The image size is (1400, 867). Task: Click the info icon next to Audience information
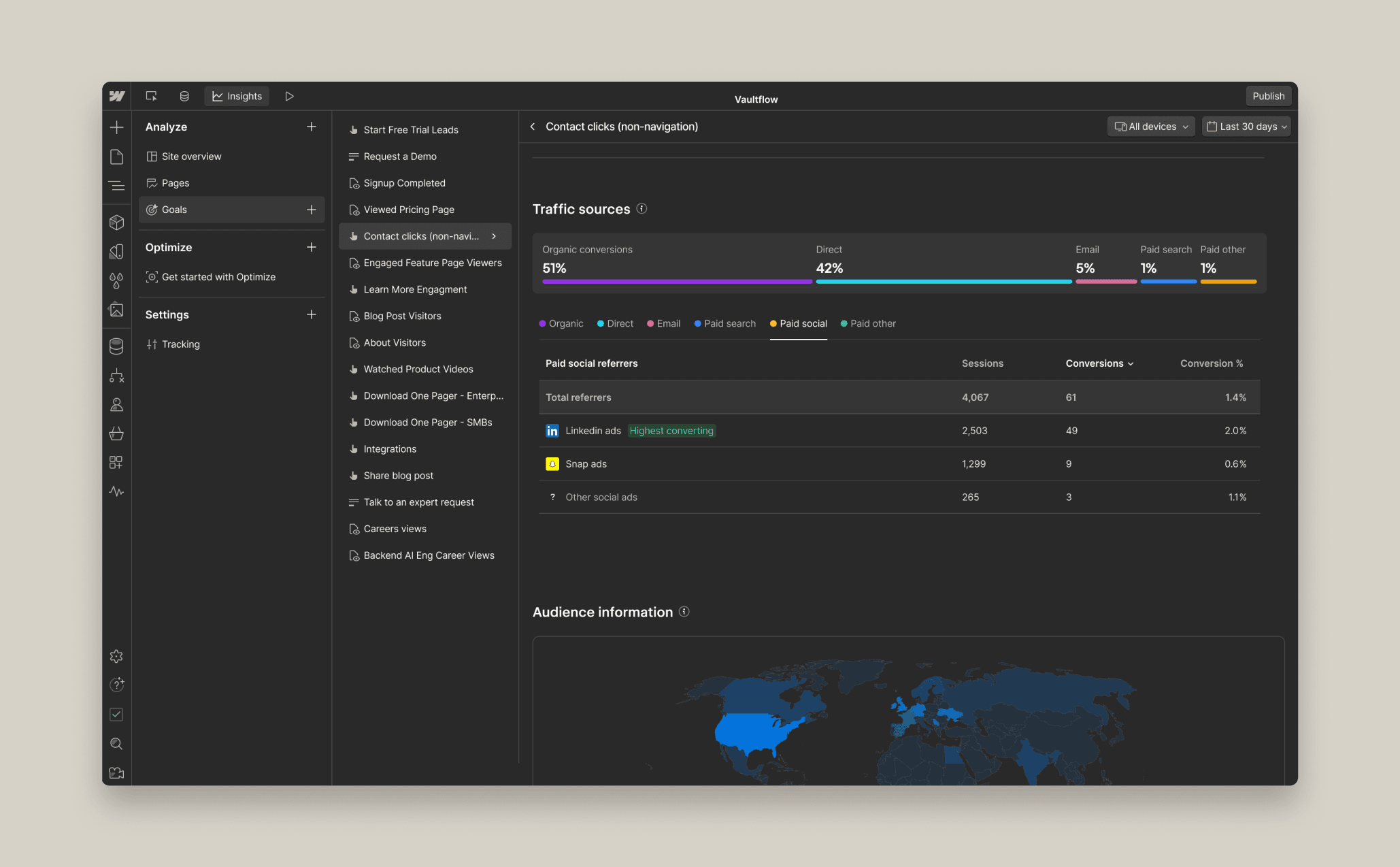point(684,612)
